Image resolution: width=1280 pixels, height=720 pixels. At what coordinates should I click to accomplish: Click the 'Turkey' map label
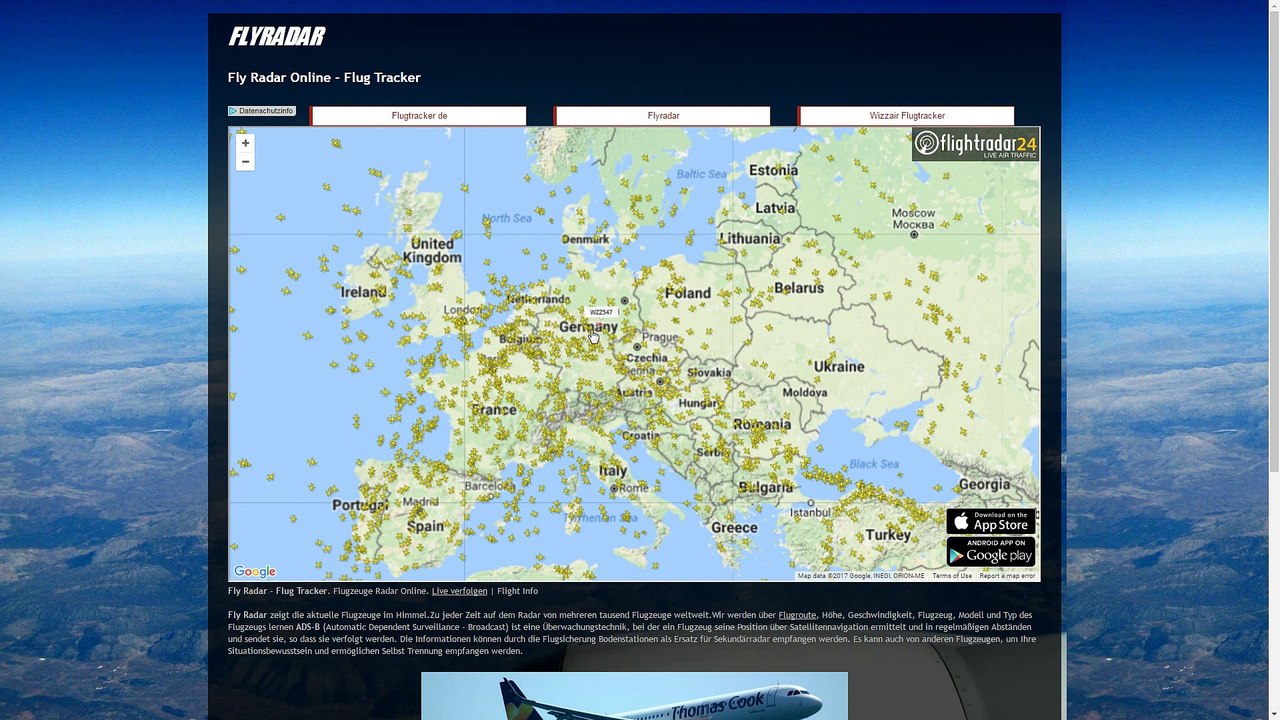click(x=888, y=535)
